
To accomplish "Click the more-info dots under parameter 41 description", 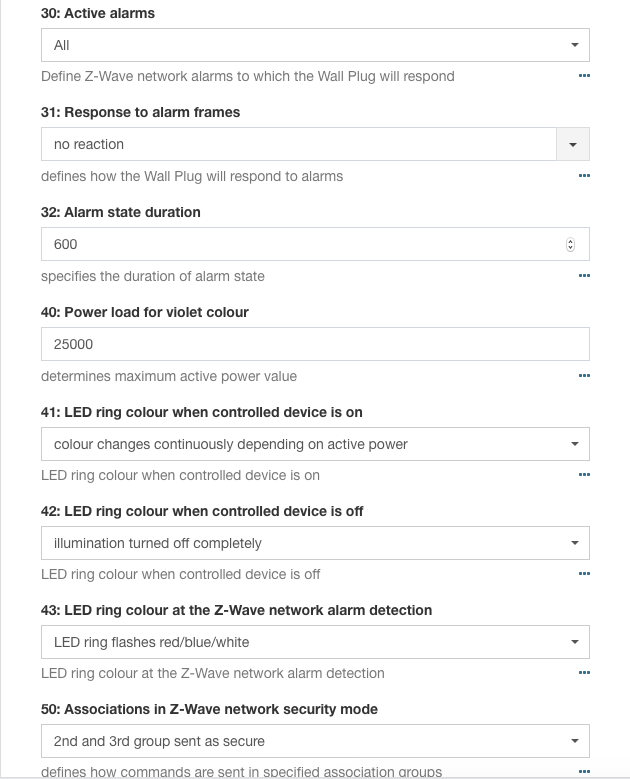I will pos(584,475).
